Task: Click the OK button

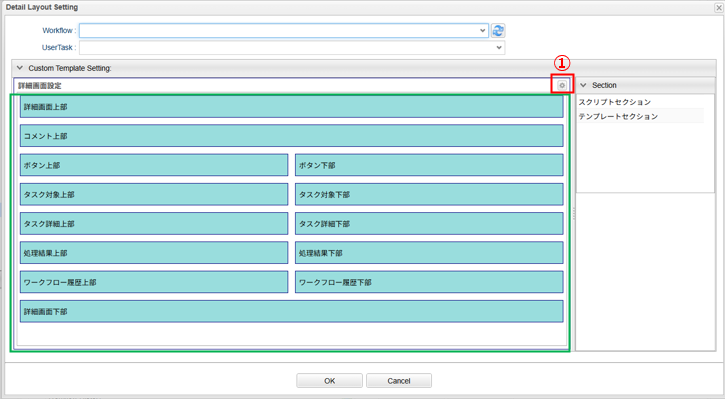Action: 329,381
